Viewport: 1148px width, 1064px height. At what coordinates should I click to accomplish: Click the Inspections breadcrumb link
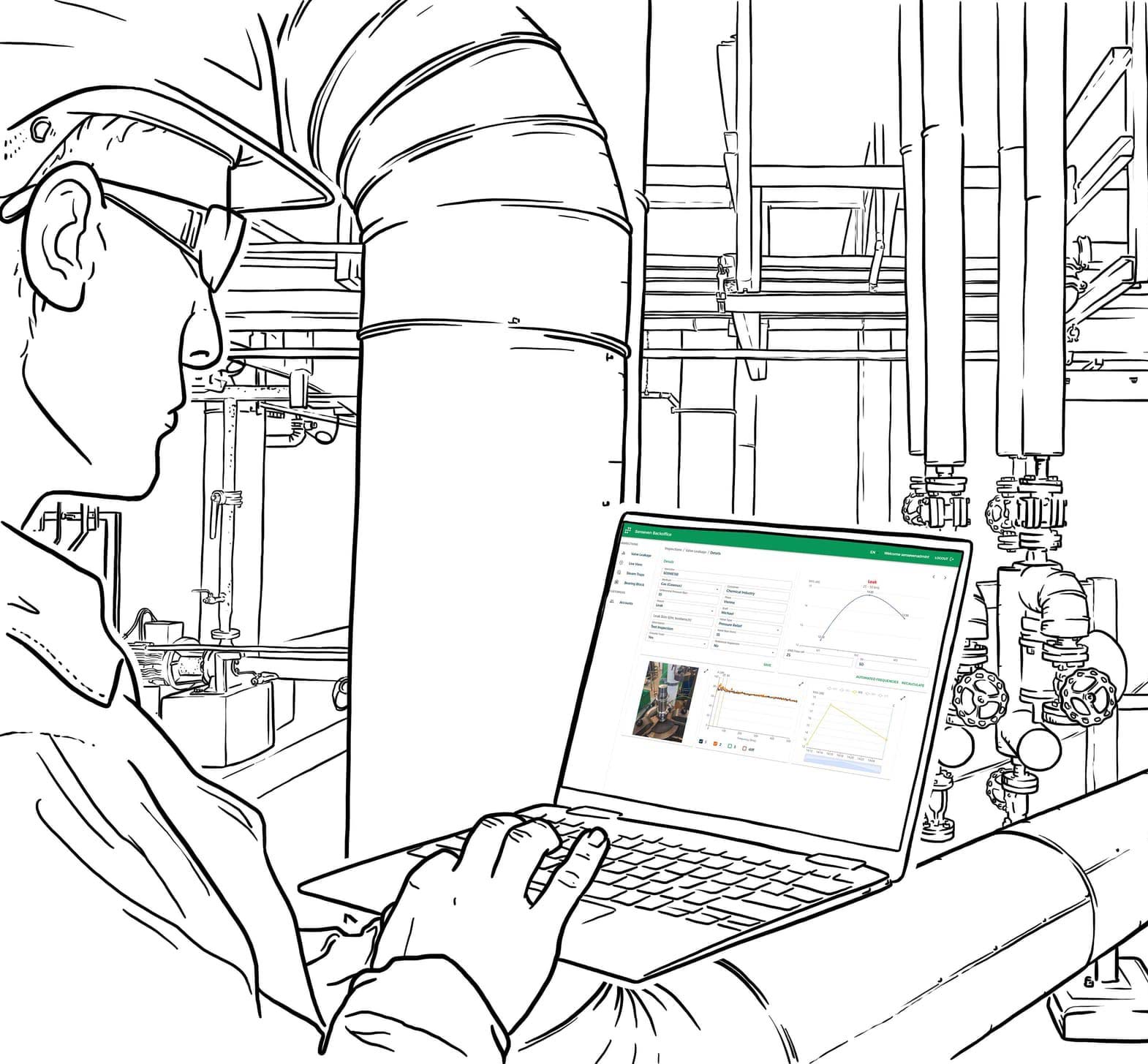(x=673, y=549)
